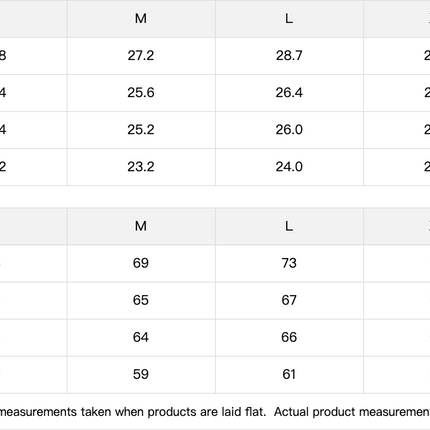This screenshot has width=430, height=430.
Task: Select the 69 cell under M
Action: point(141,263)
